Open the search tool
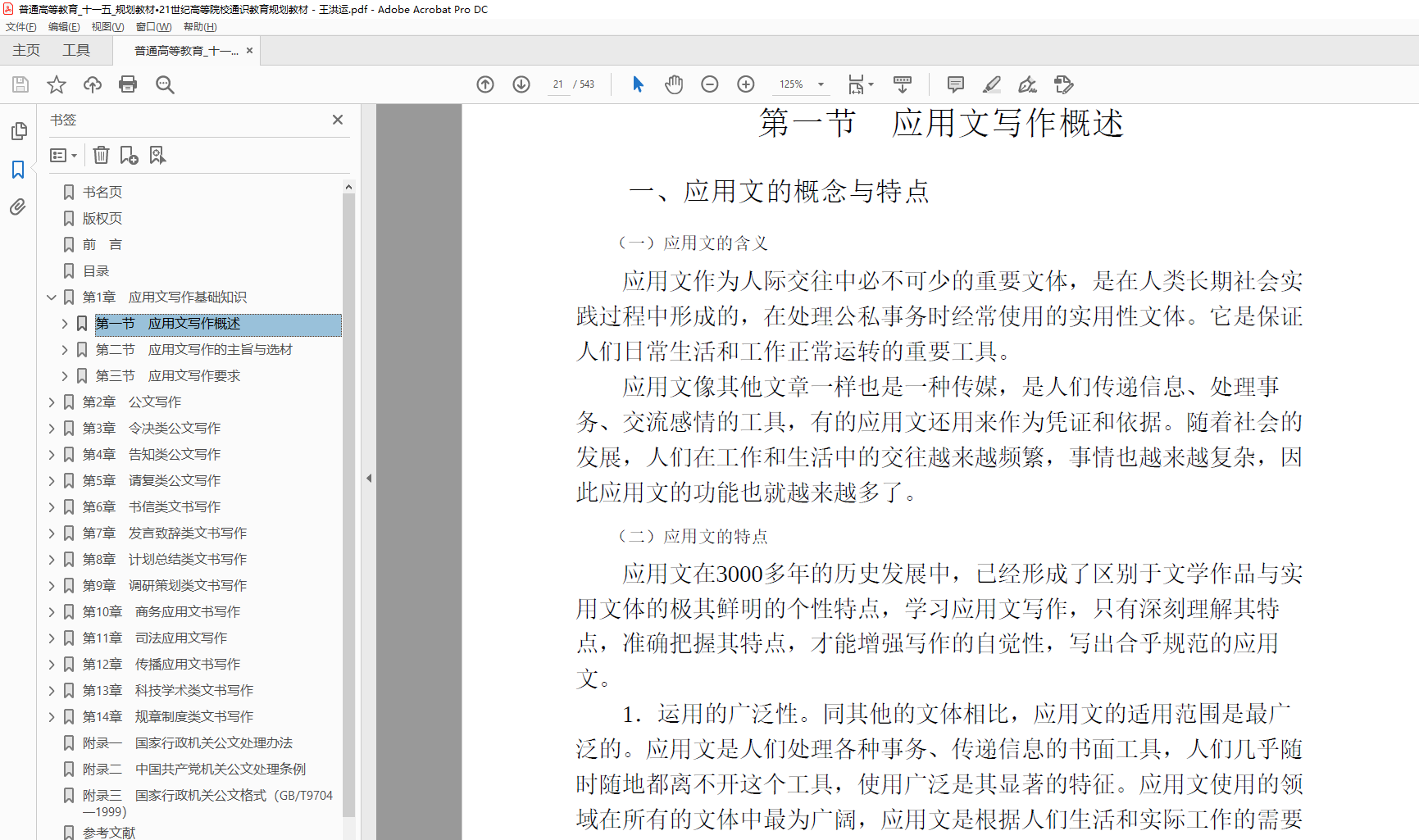1419x840 pixels. (x=165, y=84)
